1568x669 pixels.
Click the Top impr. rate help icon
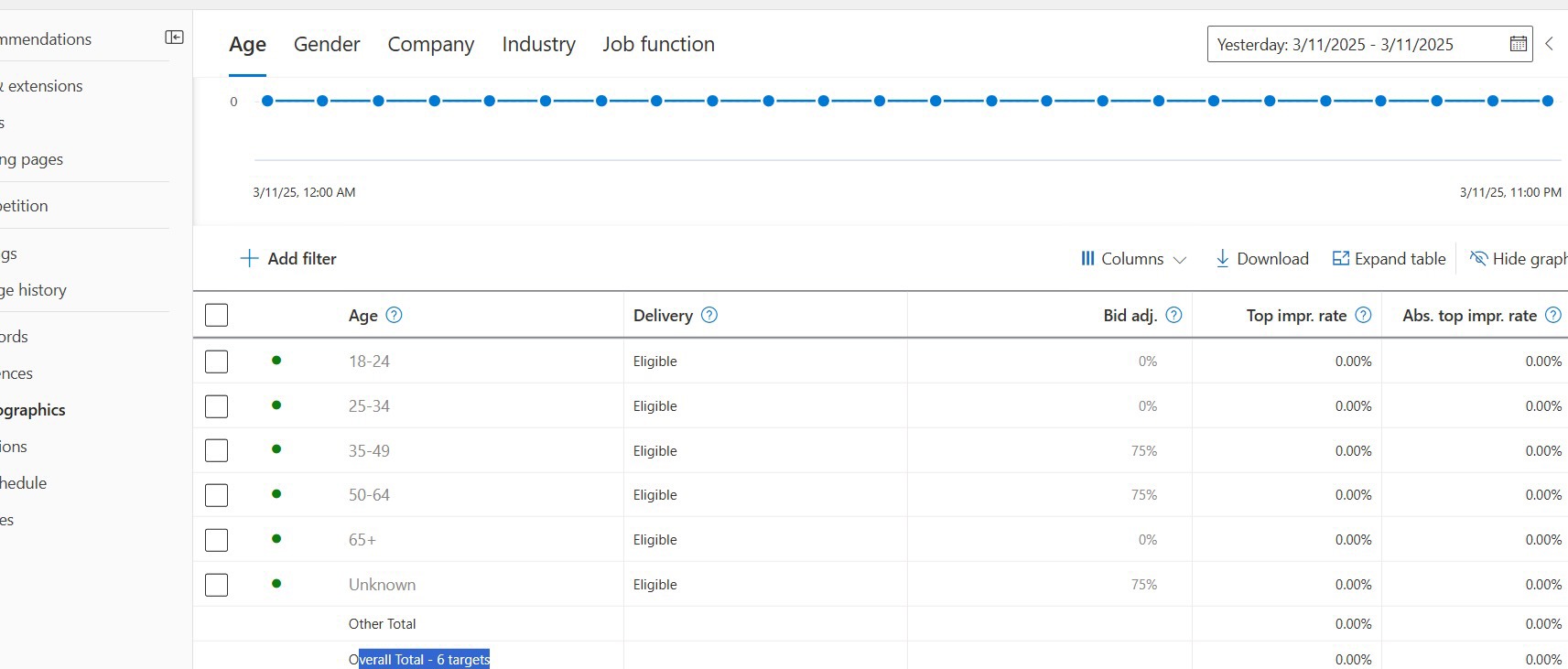[x=1363, y=315]
